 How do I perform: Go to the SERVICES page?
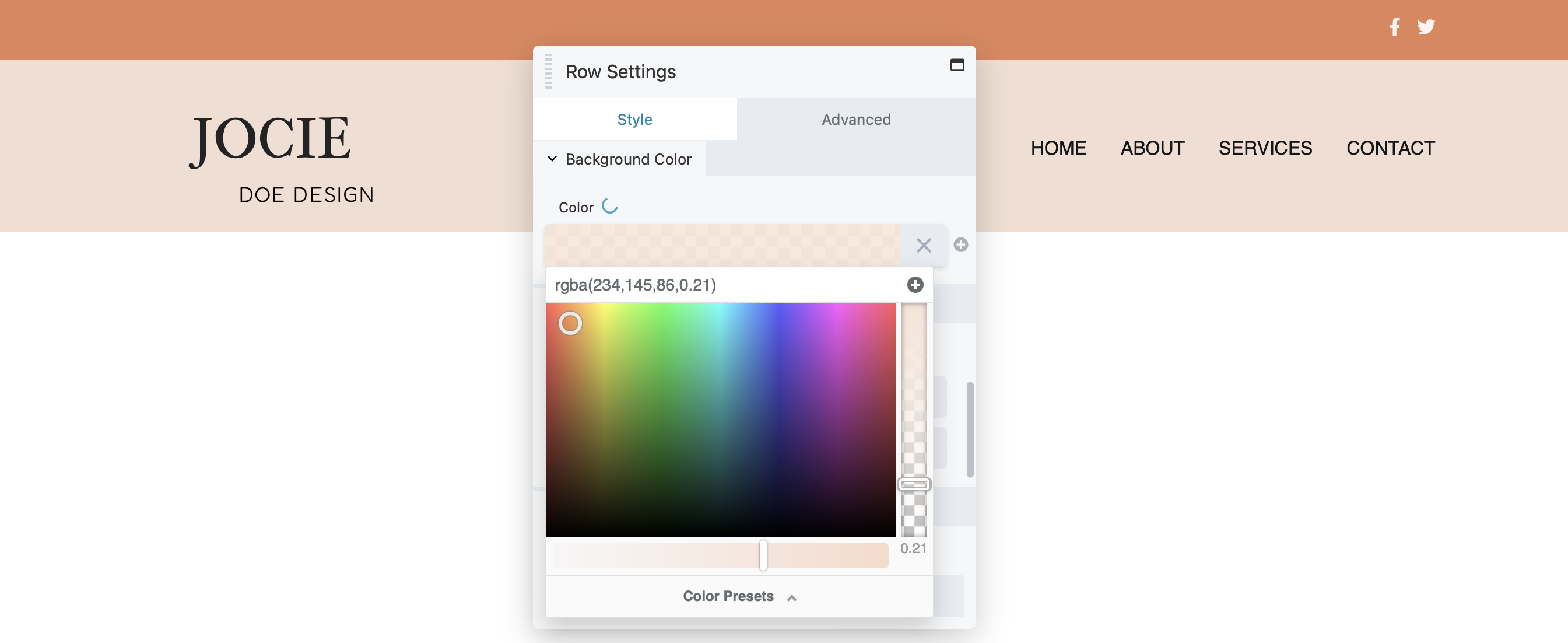(1265, 148)
